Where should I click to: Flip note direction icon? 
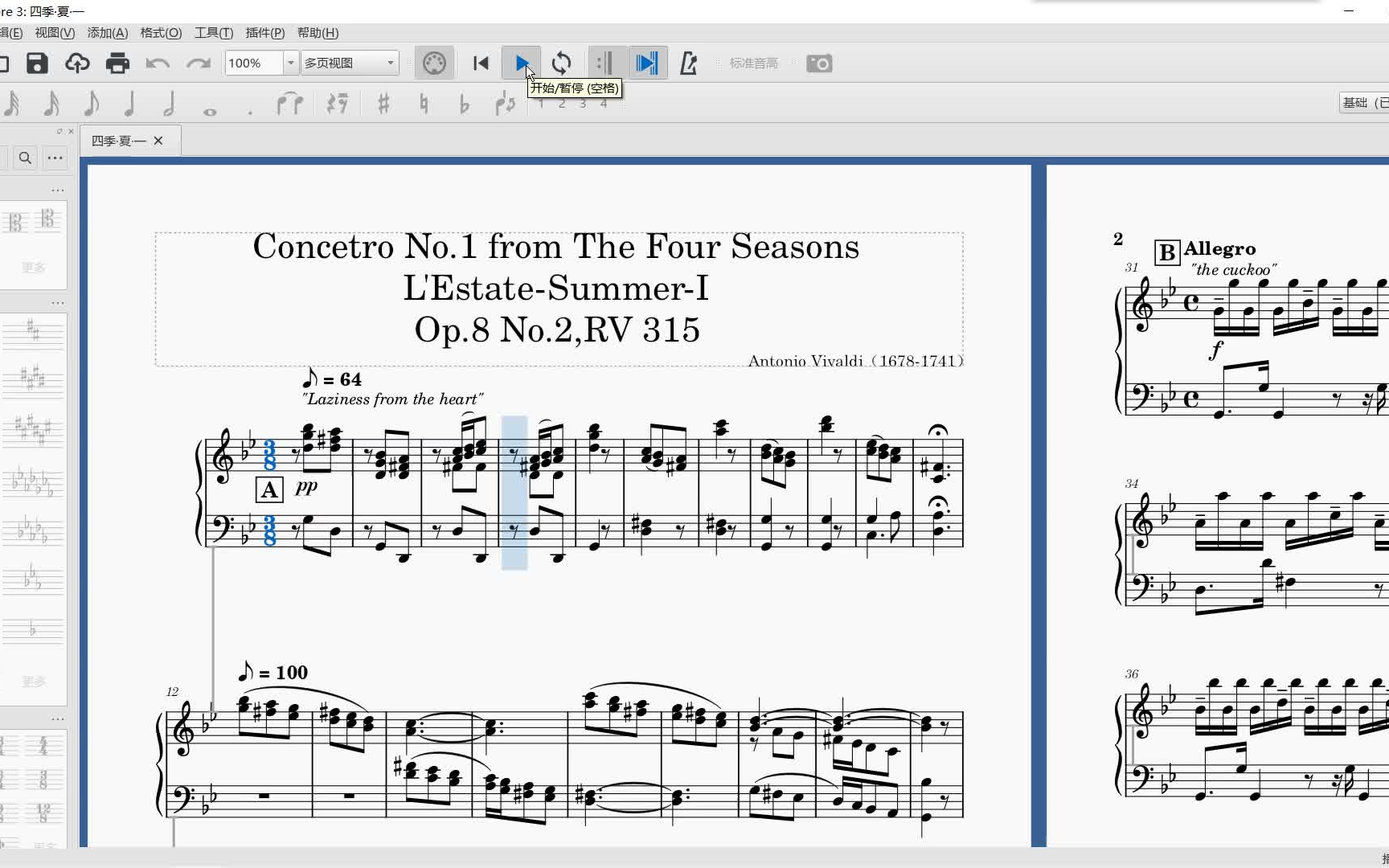[505, 104]
